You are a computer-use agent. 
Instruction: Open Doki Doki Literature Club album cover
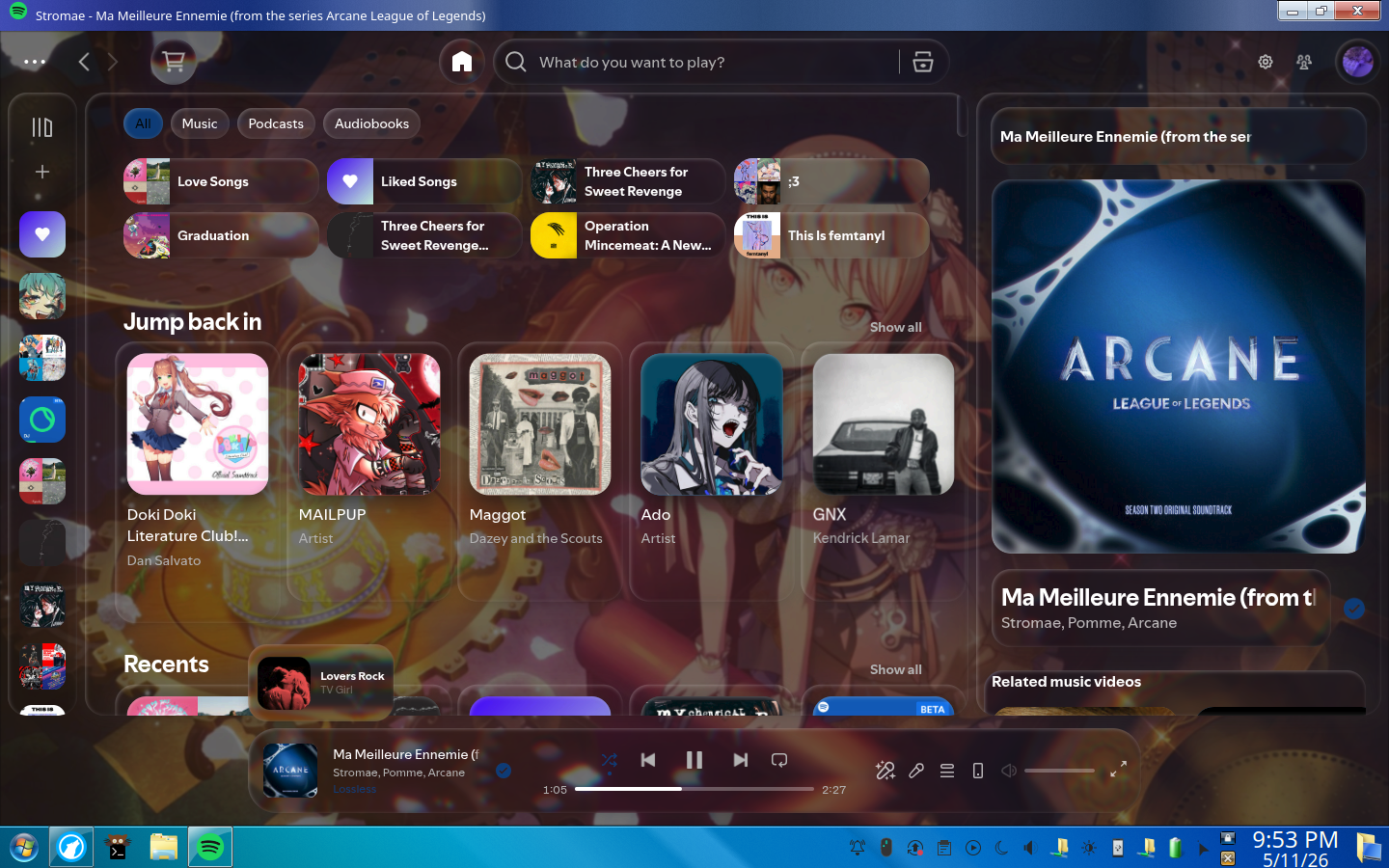point(198,424)
